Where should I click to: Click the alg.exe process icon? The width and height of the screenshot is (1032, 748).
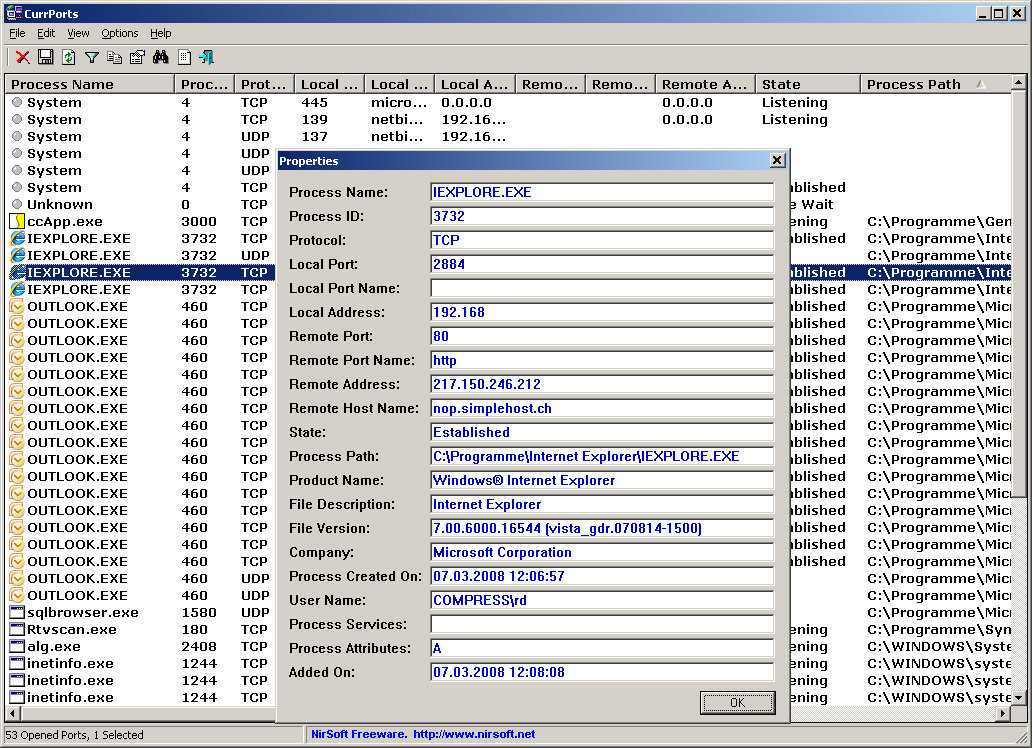click(x=17, y=647)
